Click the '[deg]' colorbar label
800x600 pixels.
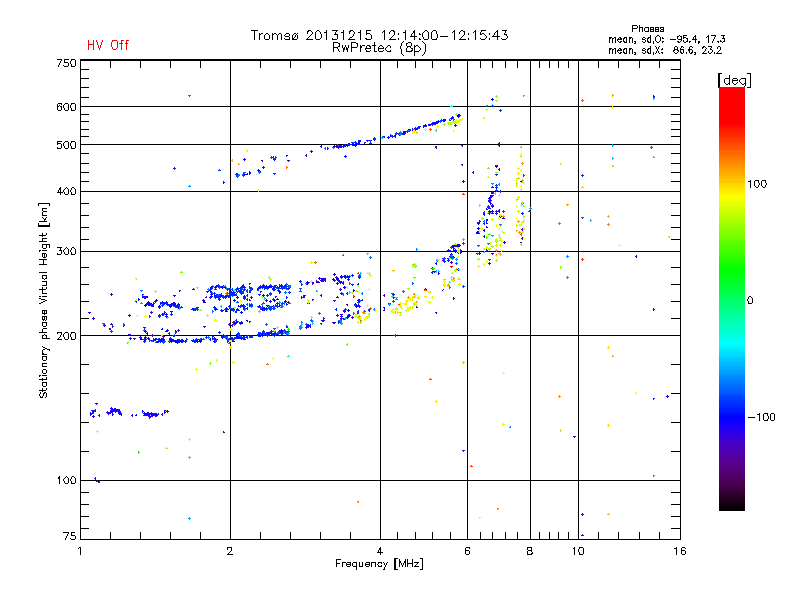point(734,80)
